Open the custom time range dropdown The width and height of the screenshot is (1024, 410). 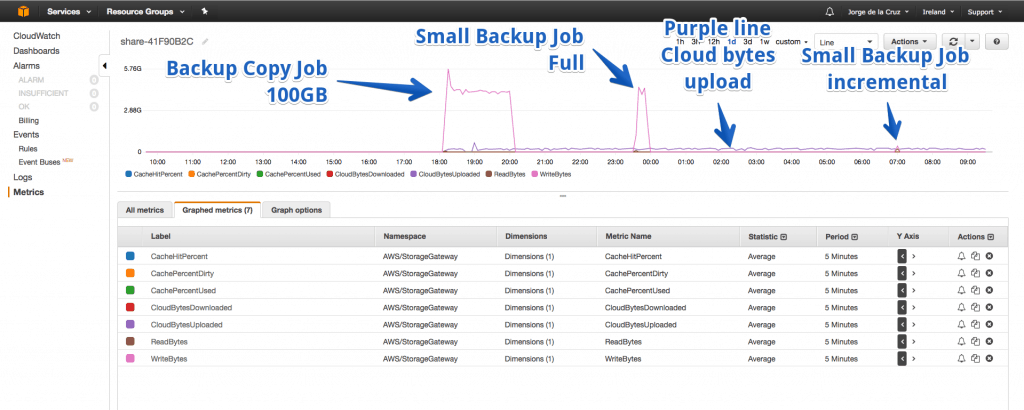792,41
